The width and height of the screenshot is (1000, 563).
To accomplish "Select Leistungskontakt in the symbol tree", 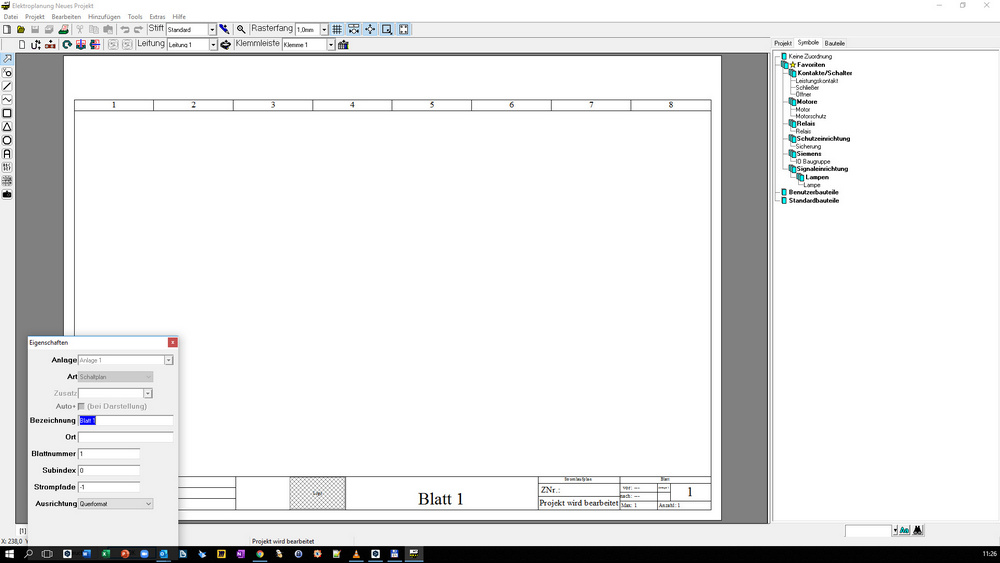I will coord(817,81).
